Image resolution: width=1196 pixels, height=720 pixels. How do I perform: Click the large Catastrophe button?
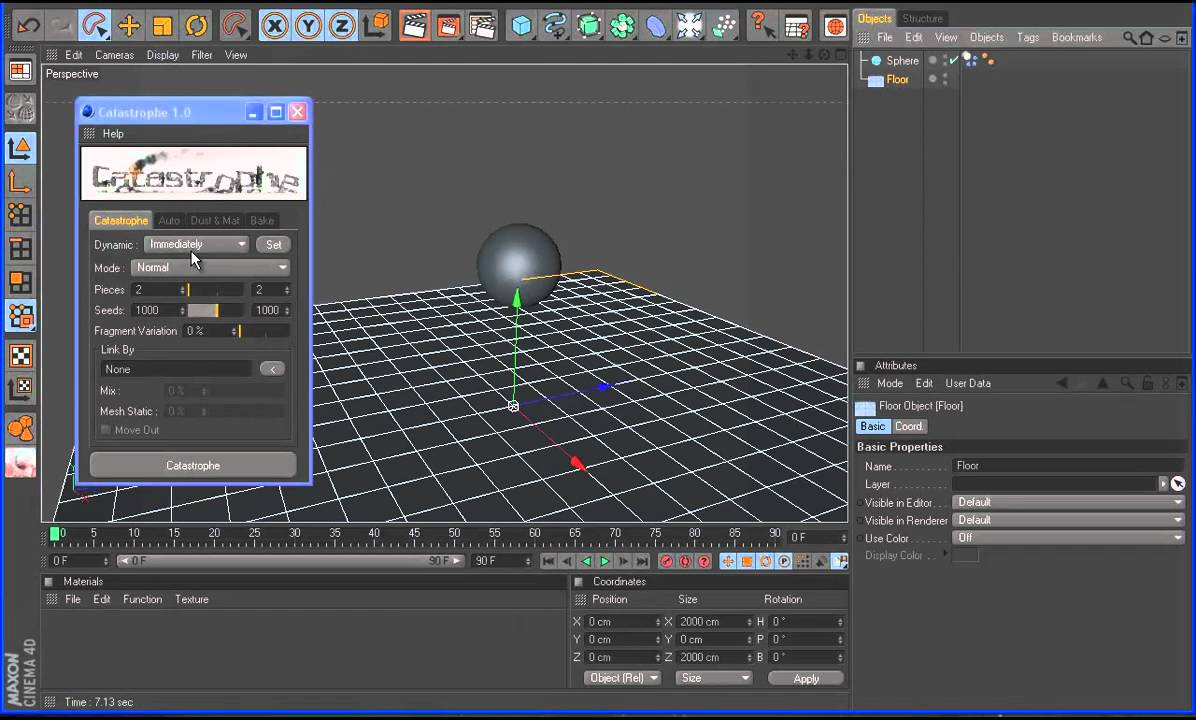click(193, 465)
